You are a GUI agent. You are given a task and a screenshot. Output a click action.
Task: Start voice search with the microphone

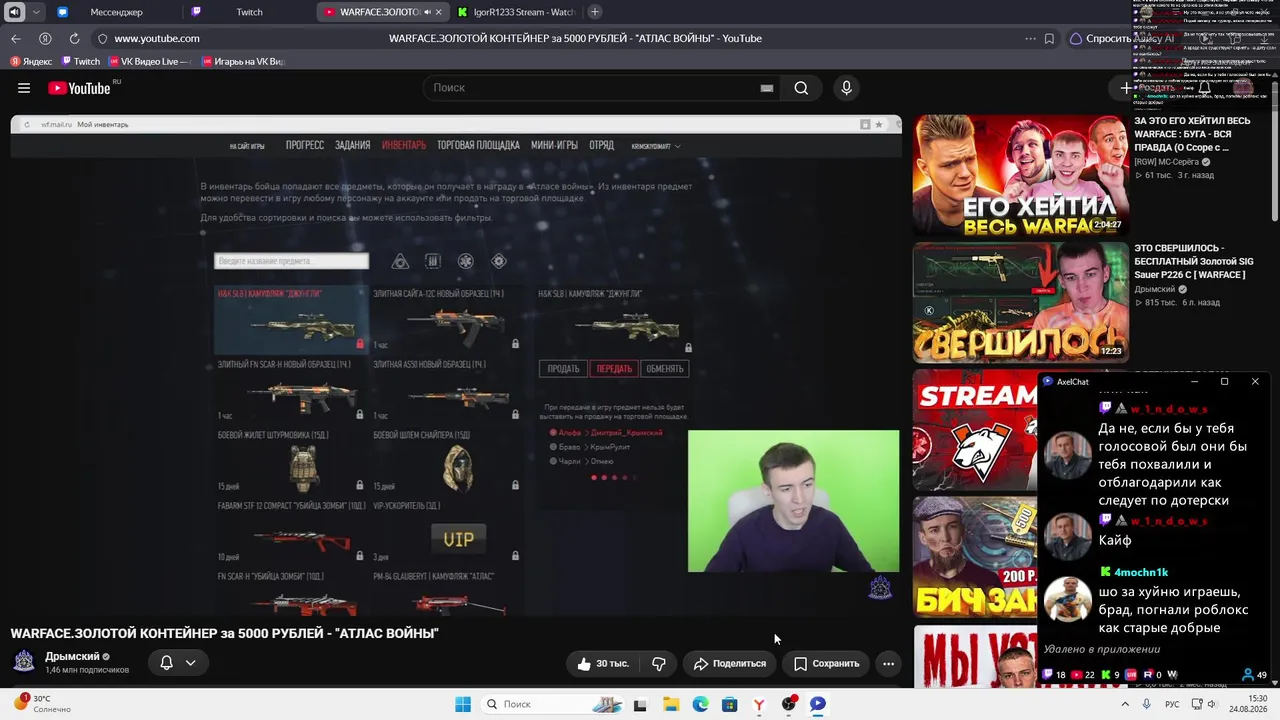[x=846, y=88]
